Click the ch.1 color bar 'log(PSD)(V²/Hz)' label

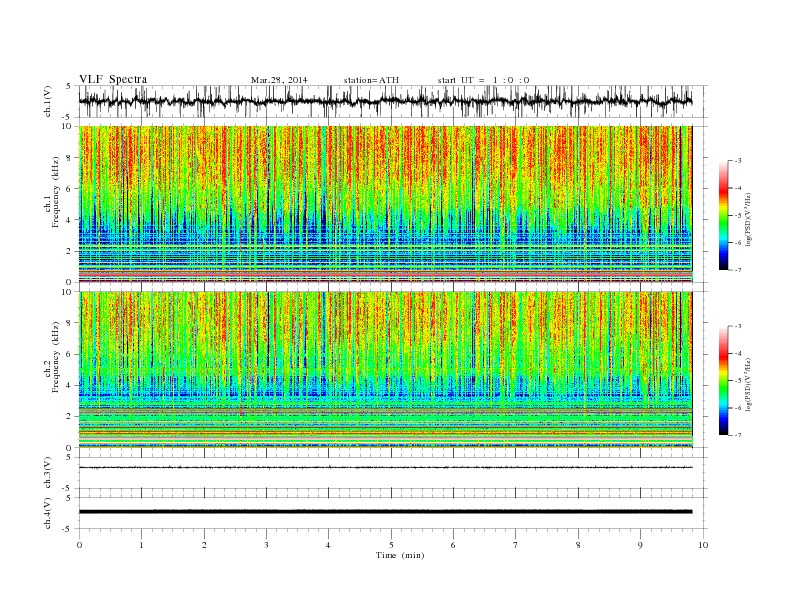749,218
